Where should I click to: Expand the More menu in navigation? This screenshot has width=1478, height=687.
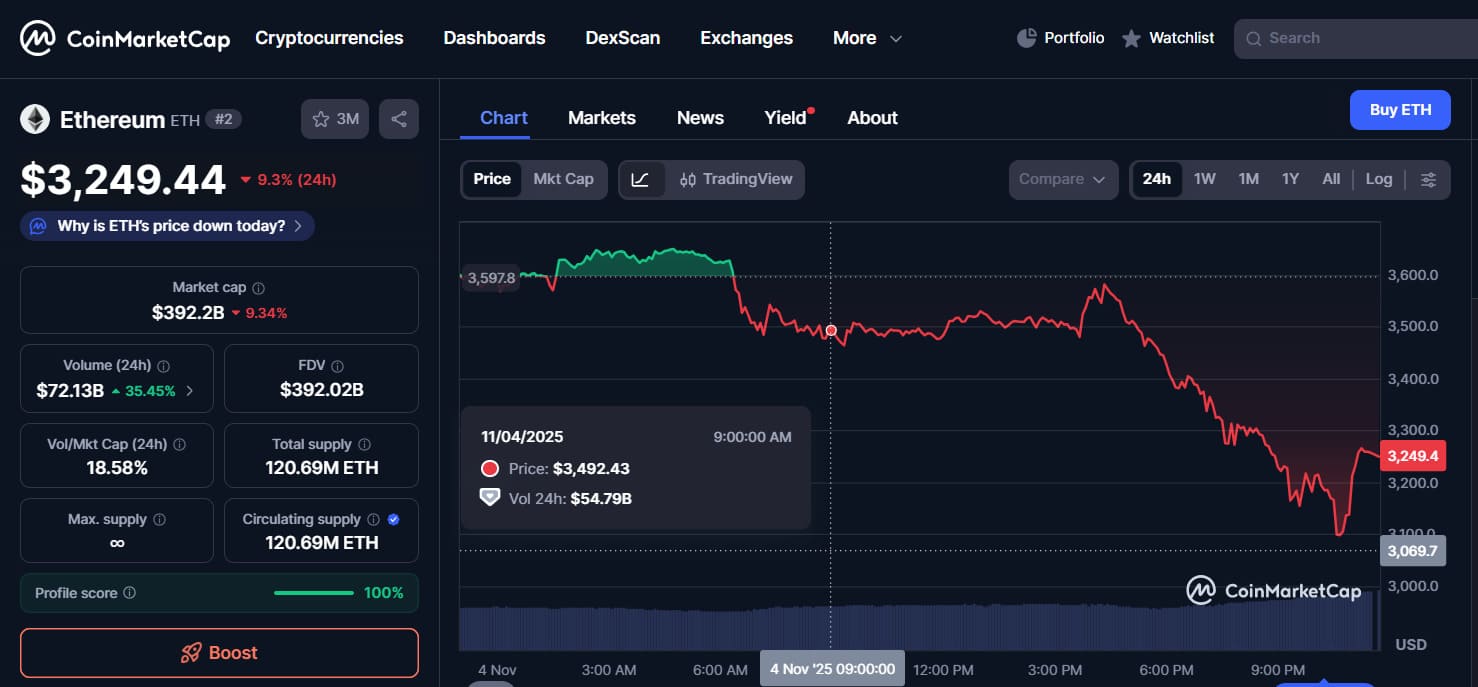[867, 38]
